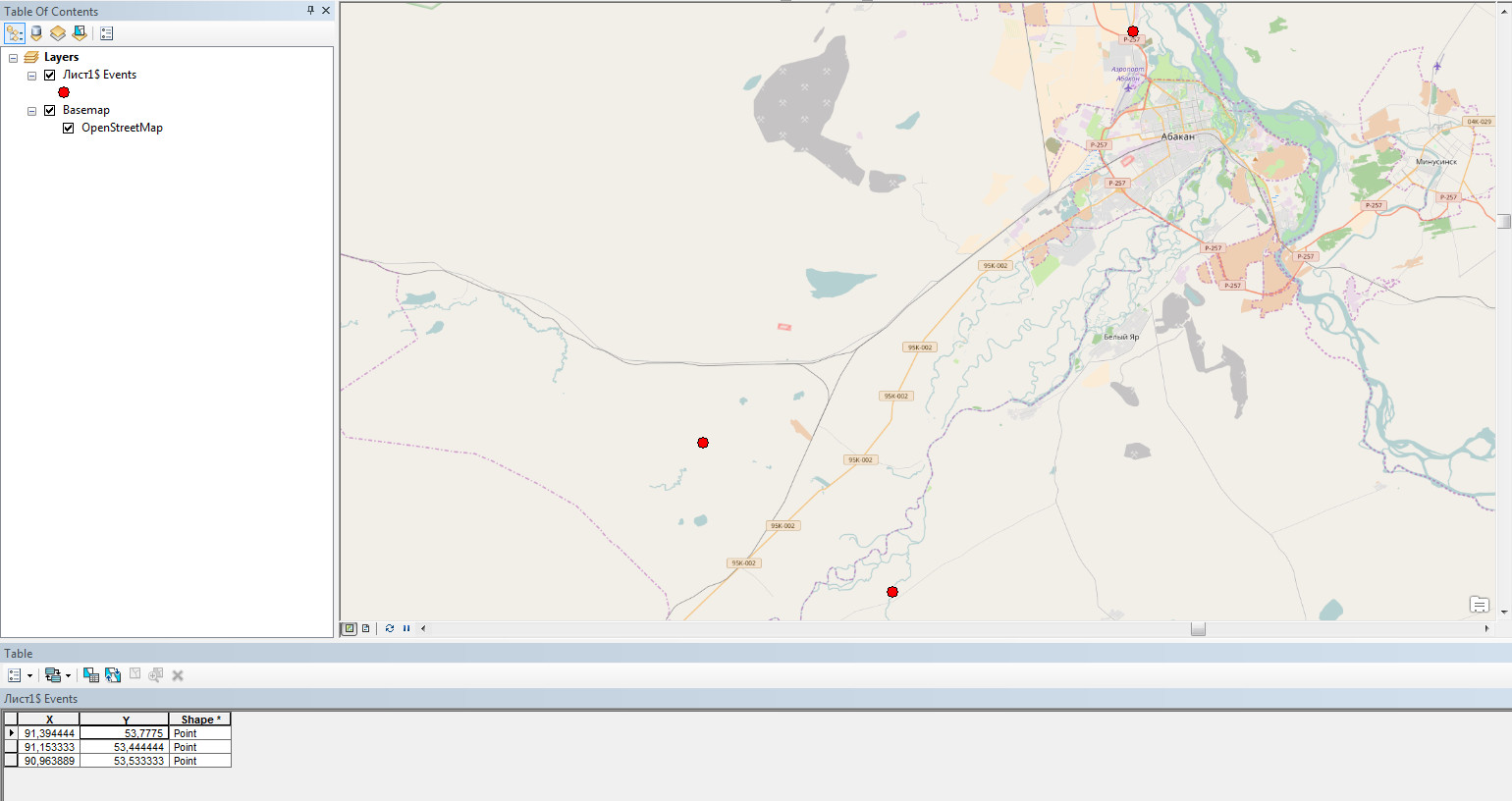Image resolution: width=1512 pixels, height=801 pixels.
Task: Click the map's vertical scroll down arrow
Action: point(1504,612)
